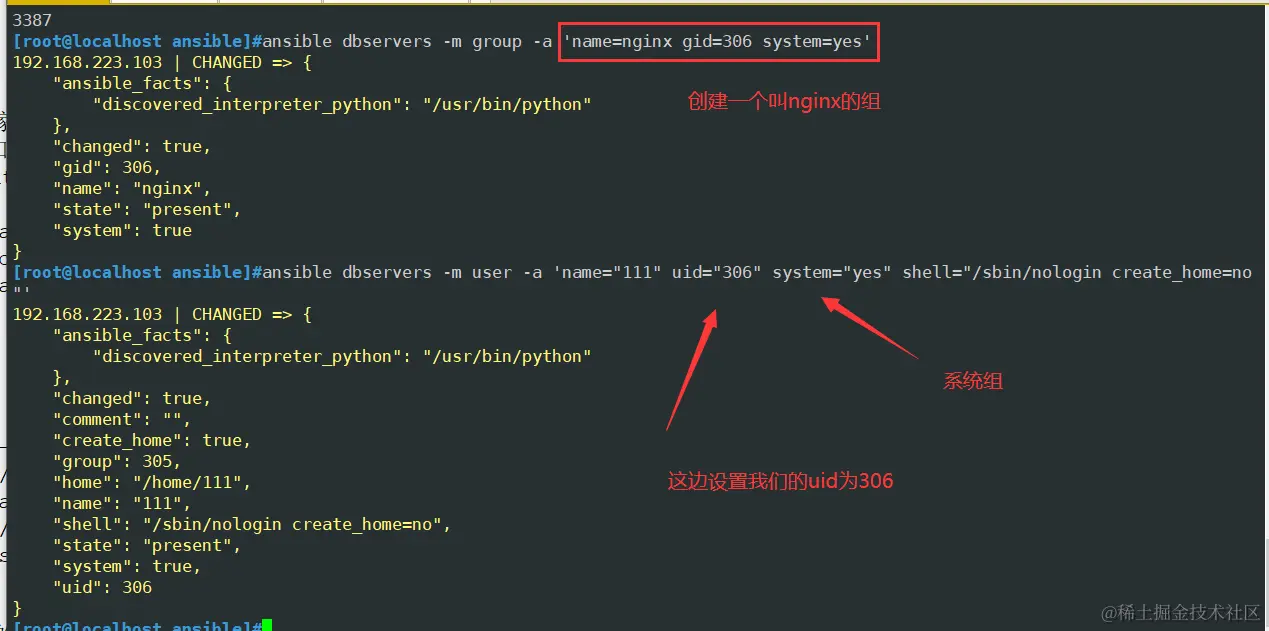Select the output line "comment": "",

click(x=122, y=419)
